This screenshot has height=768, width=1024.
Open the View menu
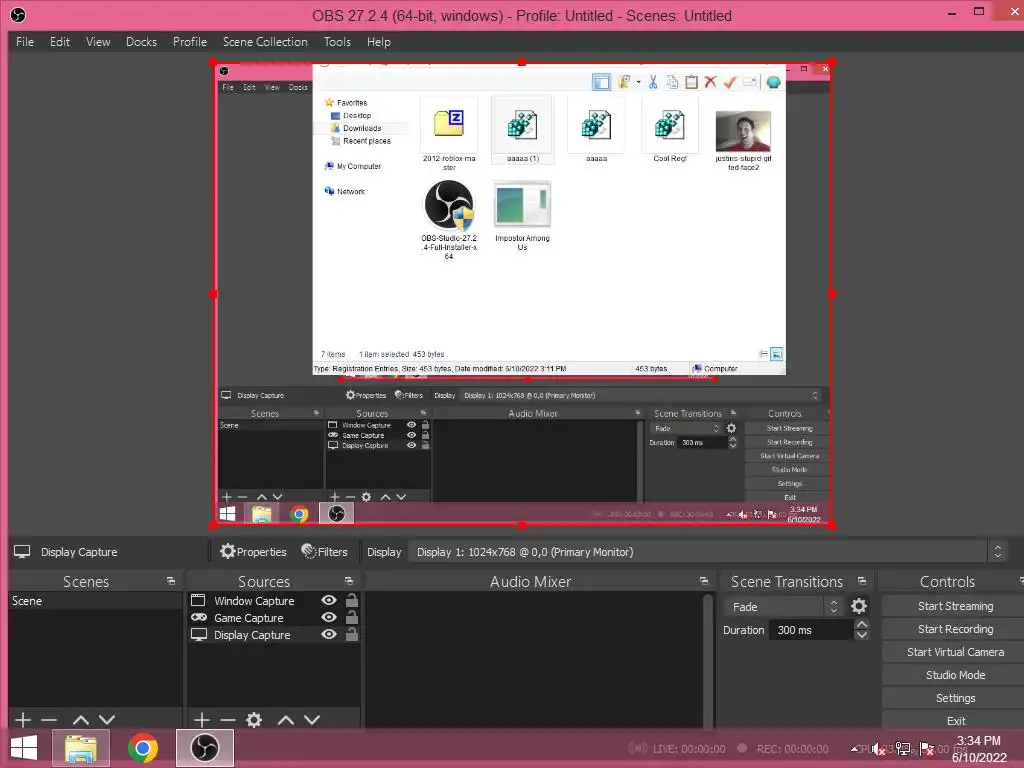[x=98, y=42]
